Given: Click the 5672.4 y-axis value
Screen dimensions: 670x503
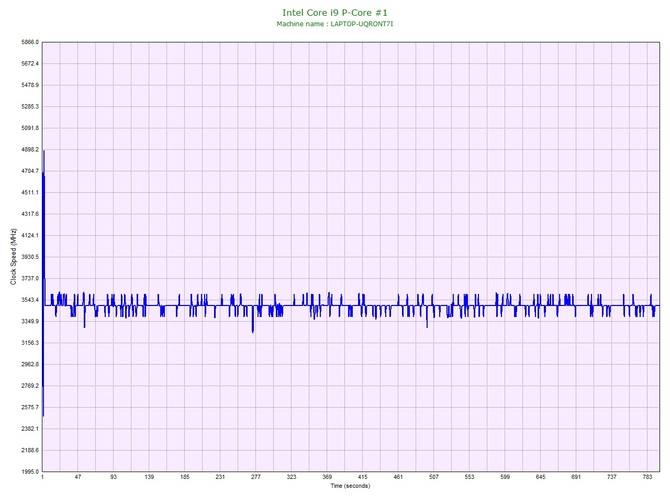Looking at the screenshot, I should pos(30,64).
